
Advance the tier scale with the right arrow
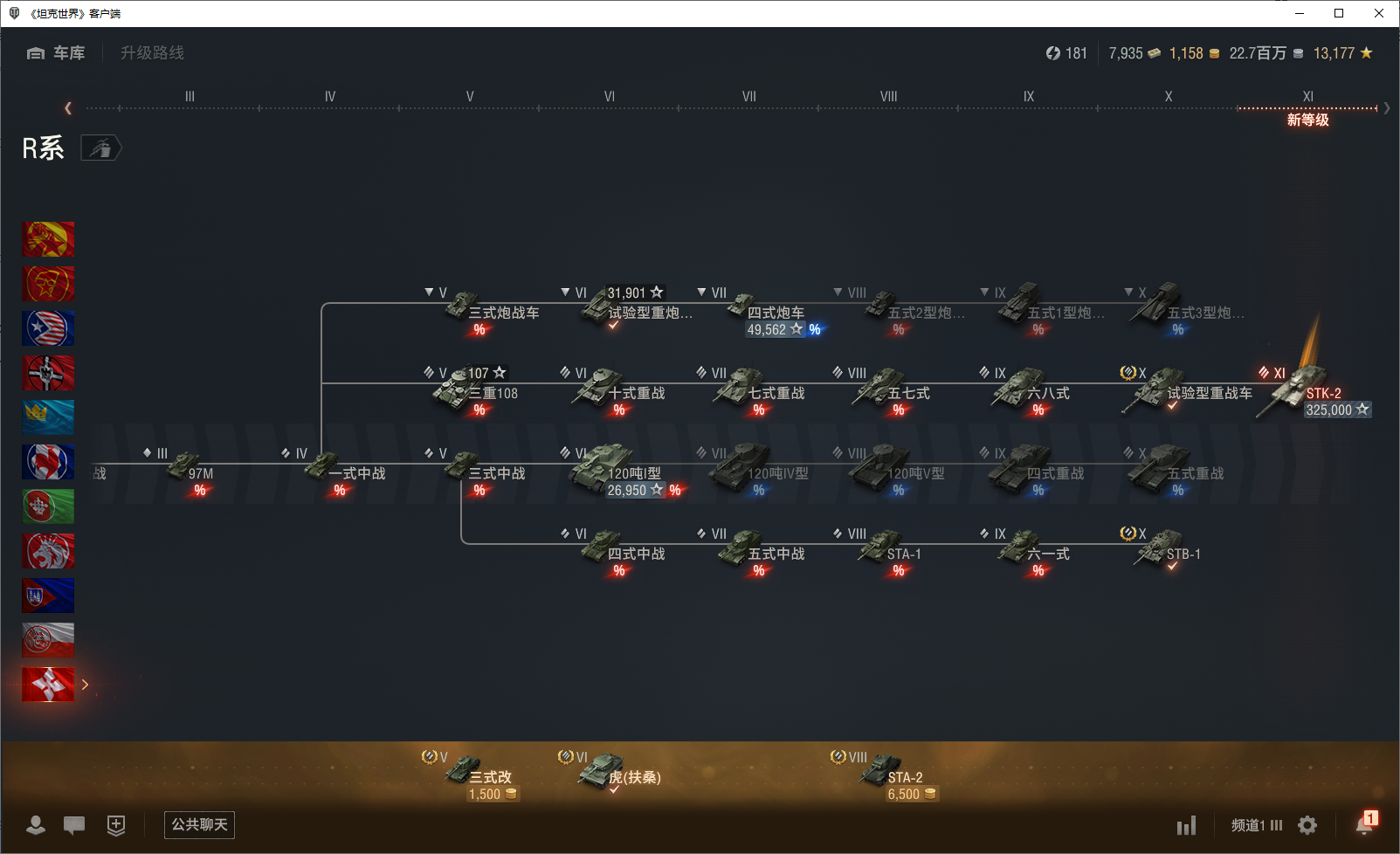[1386, 108]
